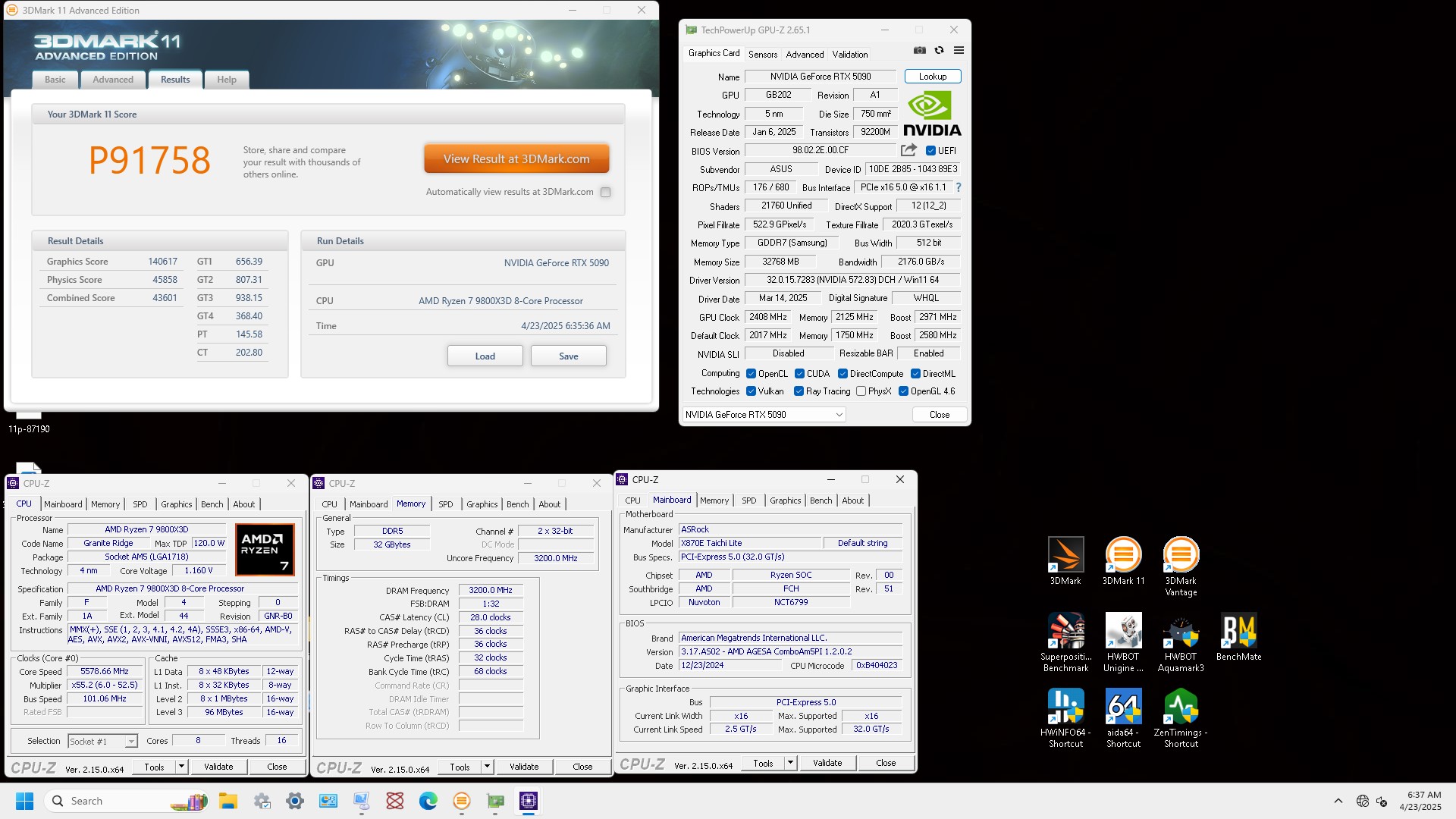Click the Lookup button in GPU-Z

[x=933, y=77]
